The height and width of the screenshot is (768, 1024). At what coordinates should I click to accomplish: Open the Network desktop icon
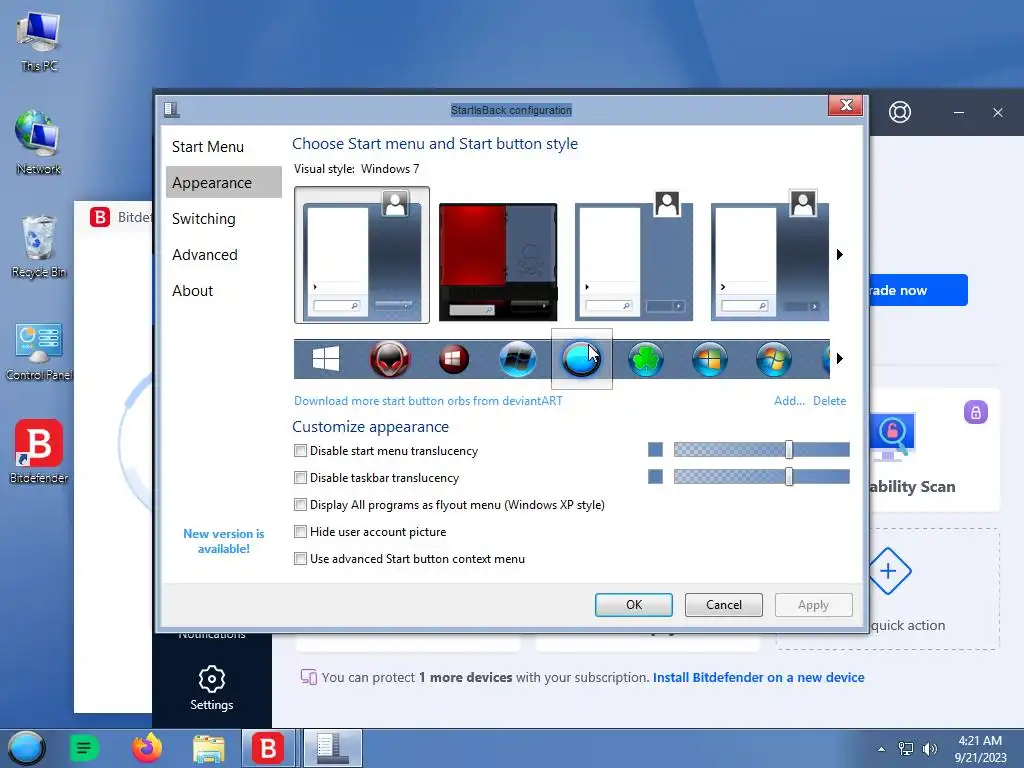tap(39, 142)
